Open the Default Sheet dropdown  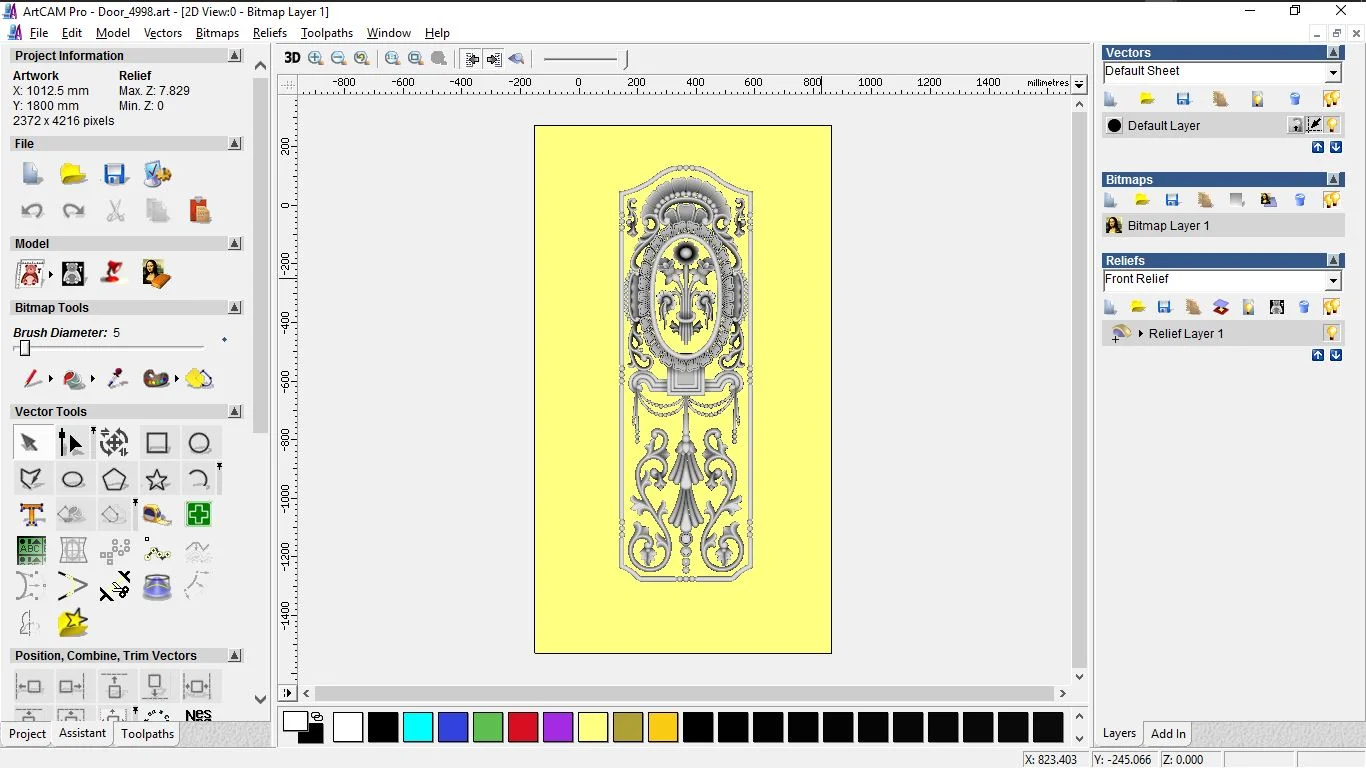click(1333, 73)
